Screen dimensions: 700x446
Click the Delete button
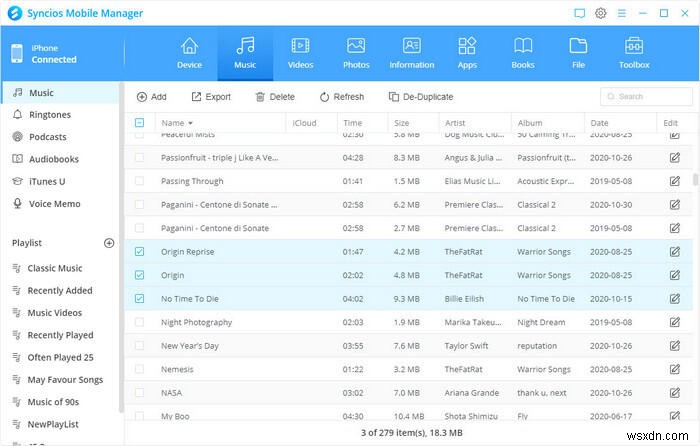(275, 97)
